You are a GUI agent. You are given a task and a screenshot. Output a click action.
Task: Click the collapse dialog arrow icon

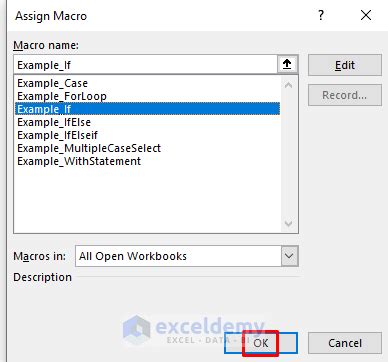(x=287, y=64)
